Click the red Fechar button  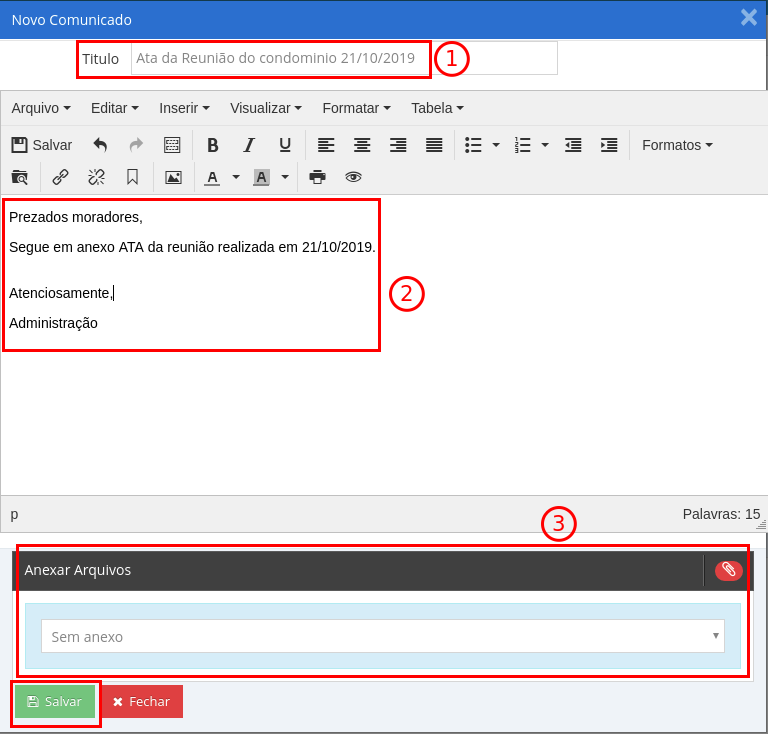click(x=141, y=702)
